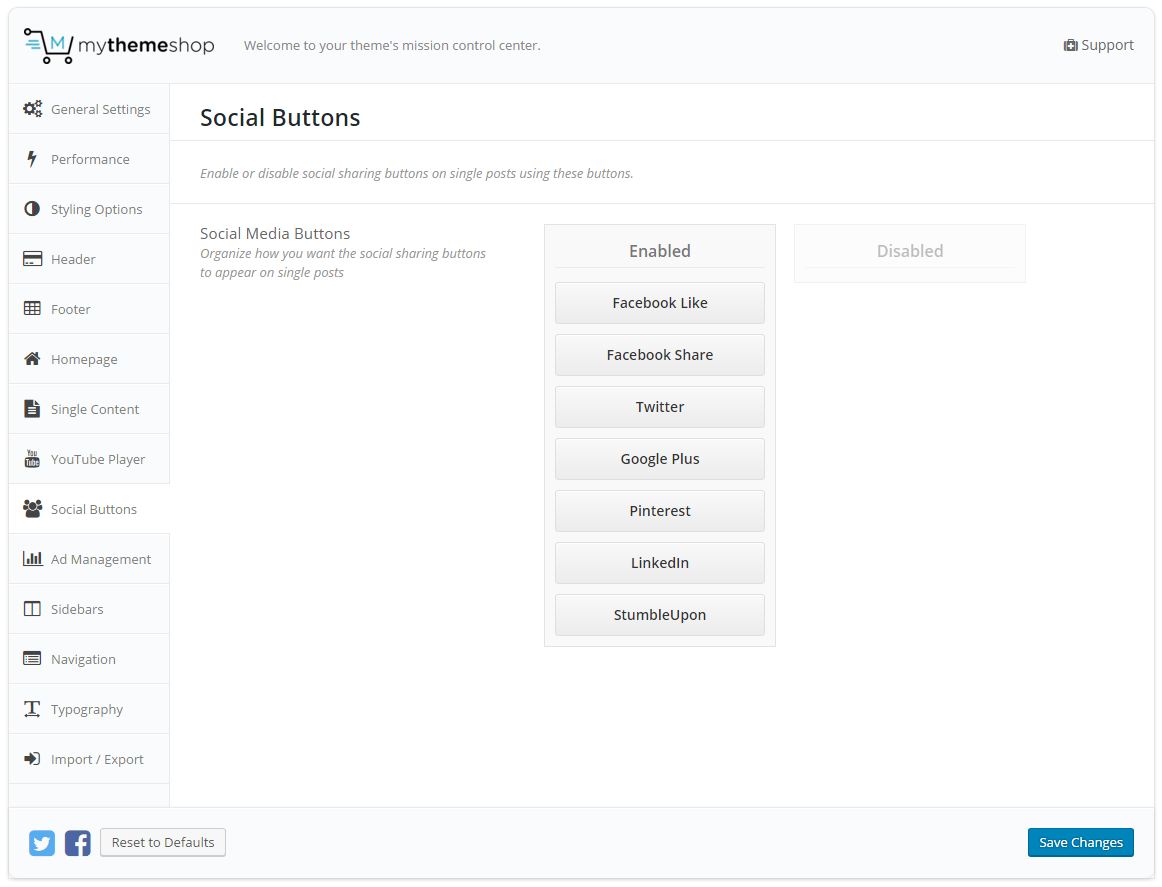Select the Facebook Like sortable item

click(660, 303)
